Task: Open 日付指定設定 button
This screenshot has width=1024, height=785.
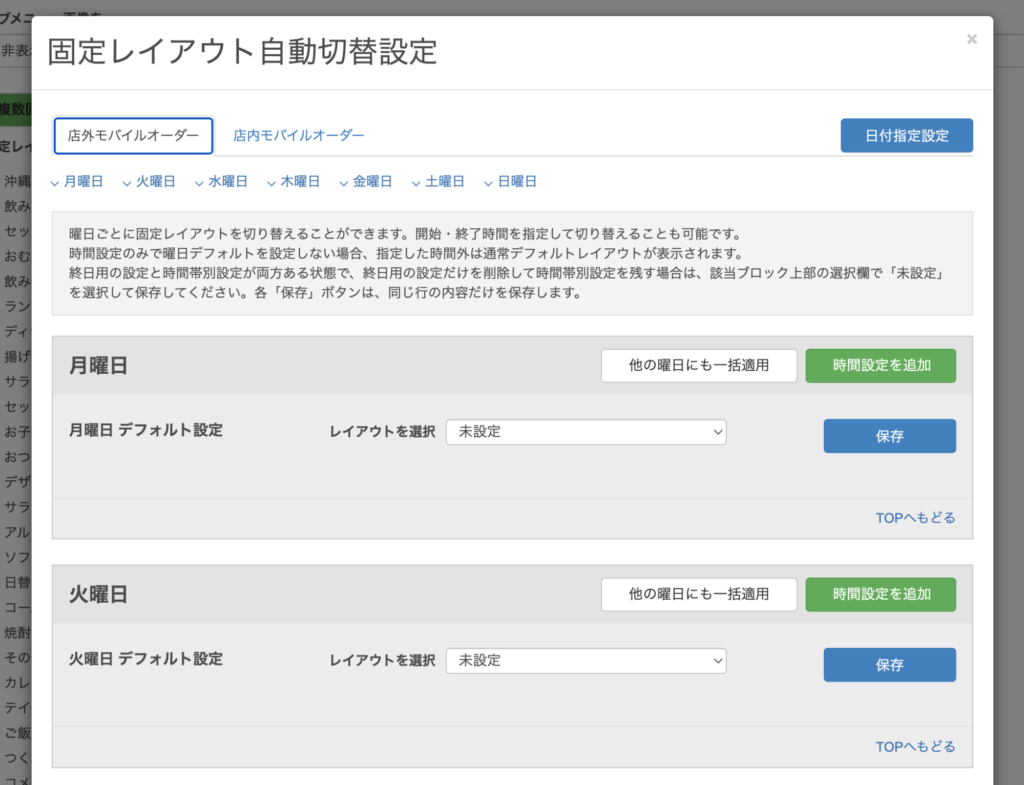Action: click(906, 136)
